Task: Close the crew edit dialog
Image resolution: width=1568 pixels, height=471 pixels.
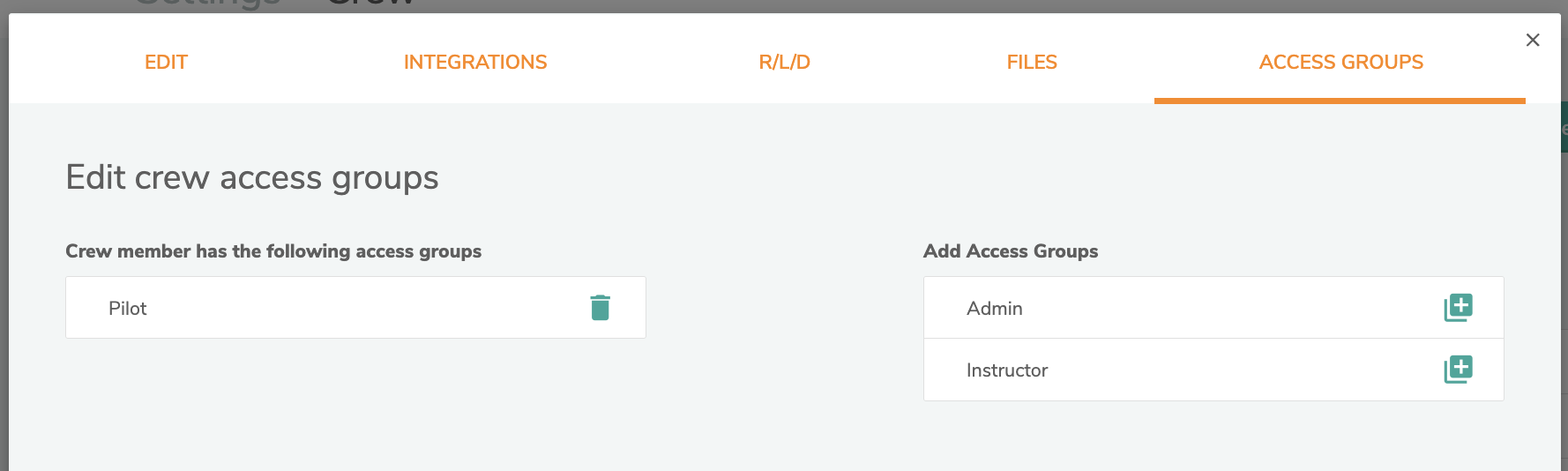Action: point(1533,40)
